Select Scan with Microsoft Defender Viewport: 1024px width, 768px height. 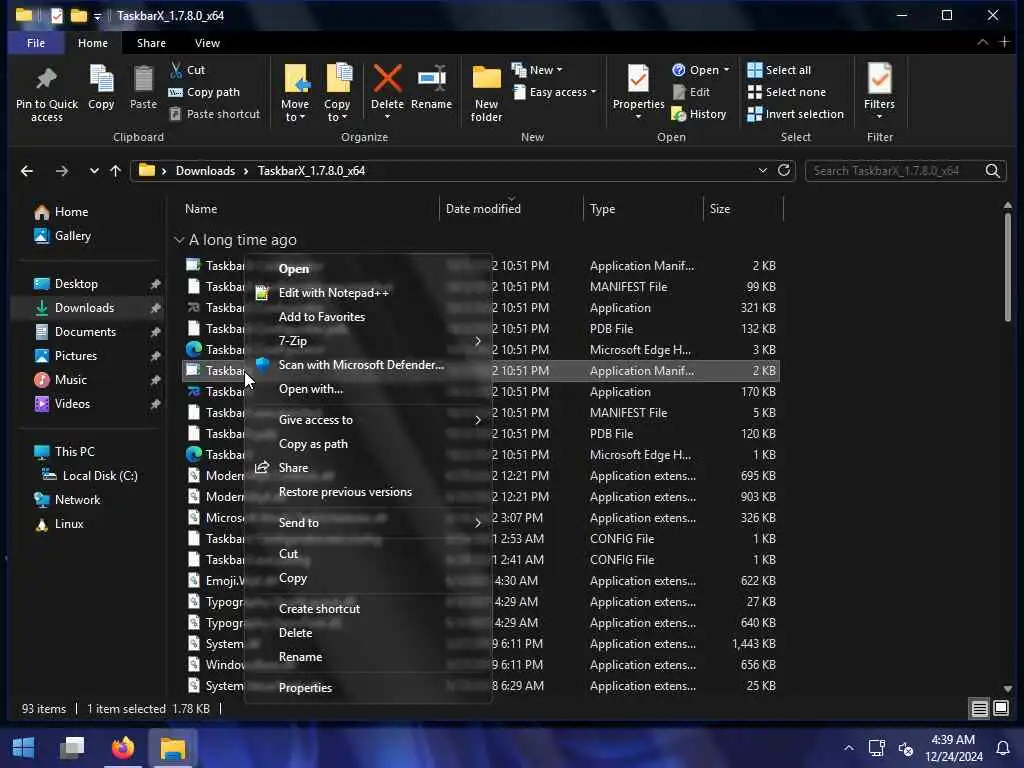point(368,365)
